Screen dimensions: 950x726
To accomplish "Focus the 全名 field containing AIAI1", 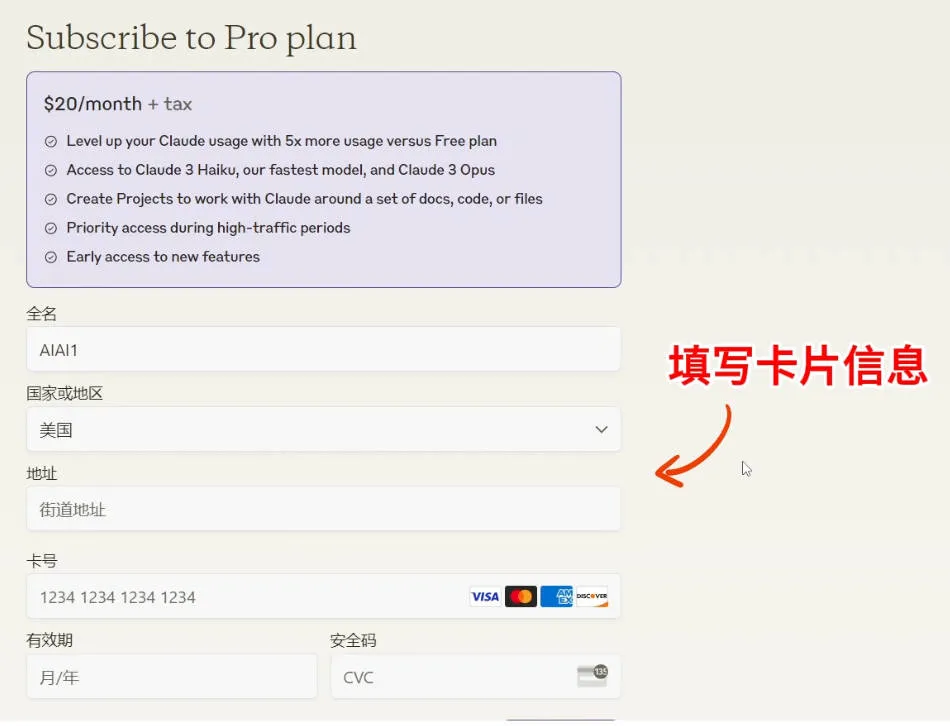I will [324, 350].
